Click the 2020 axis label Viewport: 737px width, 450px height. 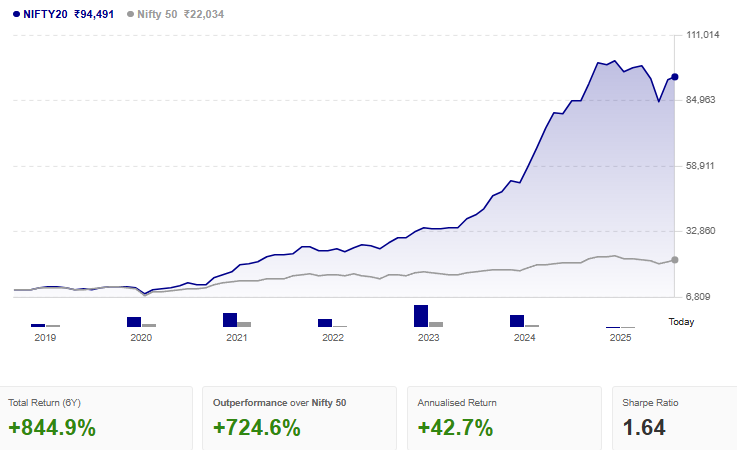click(x=141, y=338)
